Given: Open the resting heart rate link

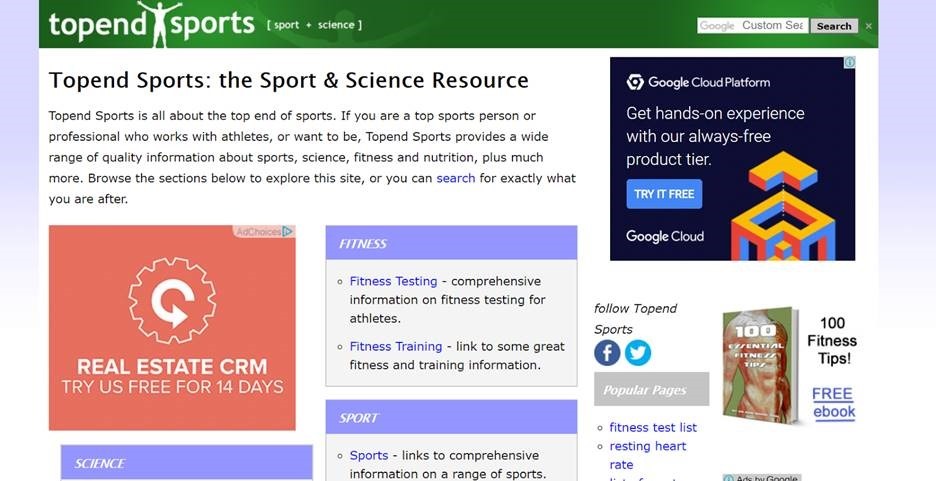Looking at the screenshot, I should 647,446.
